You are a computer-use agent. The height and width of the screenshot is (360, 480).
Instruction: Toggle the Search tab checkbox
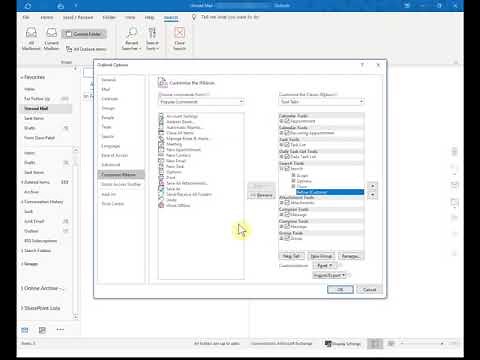point(287,169)
